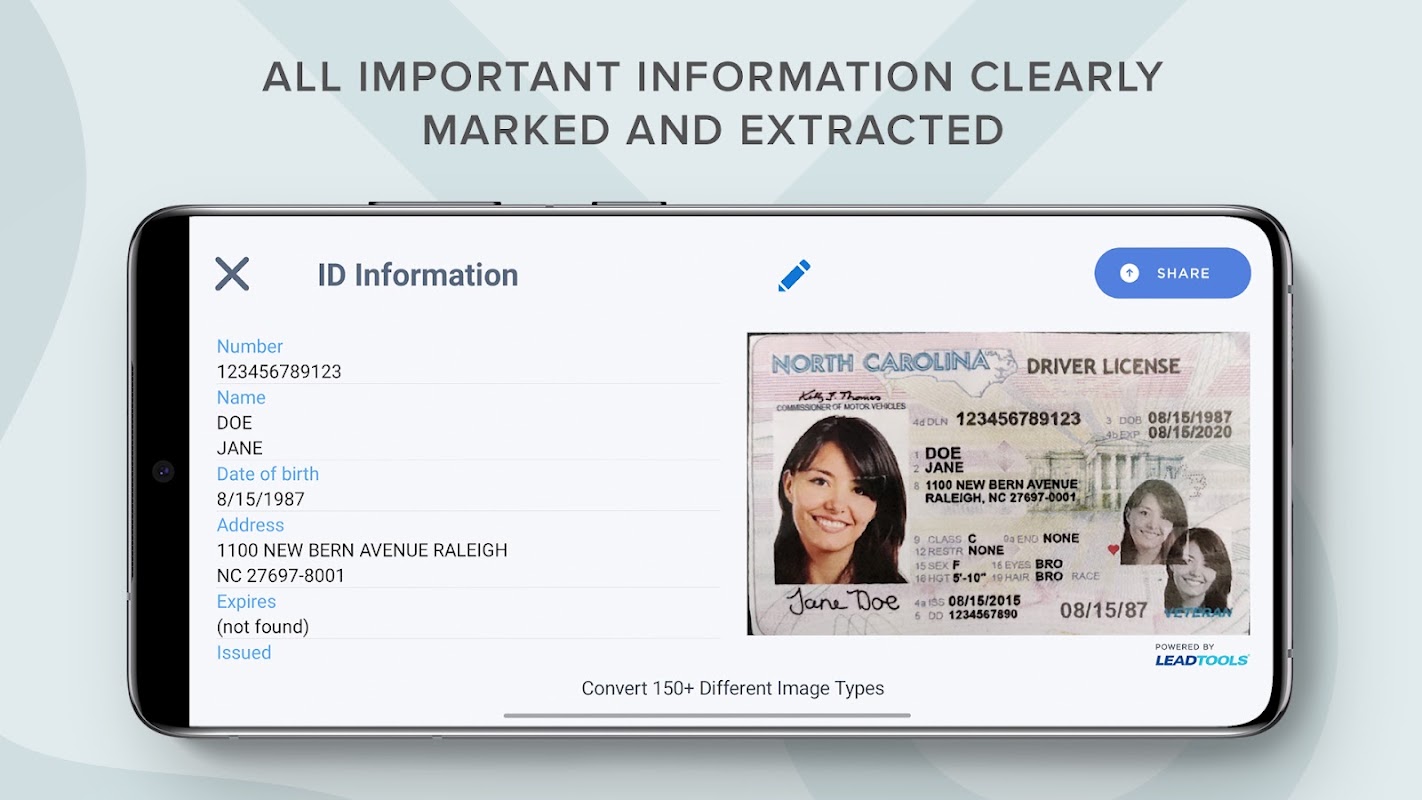This screenshot has width=1422, height=800.
Task: Tap the Jane Doe signature on the license
Action: [843, 600]
